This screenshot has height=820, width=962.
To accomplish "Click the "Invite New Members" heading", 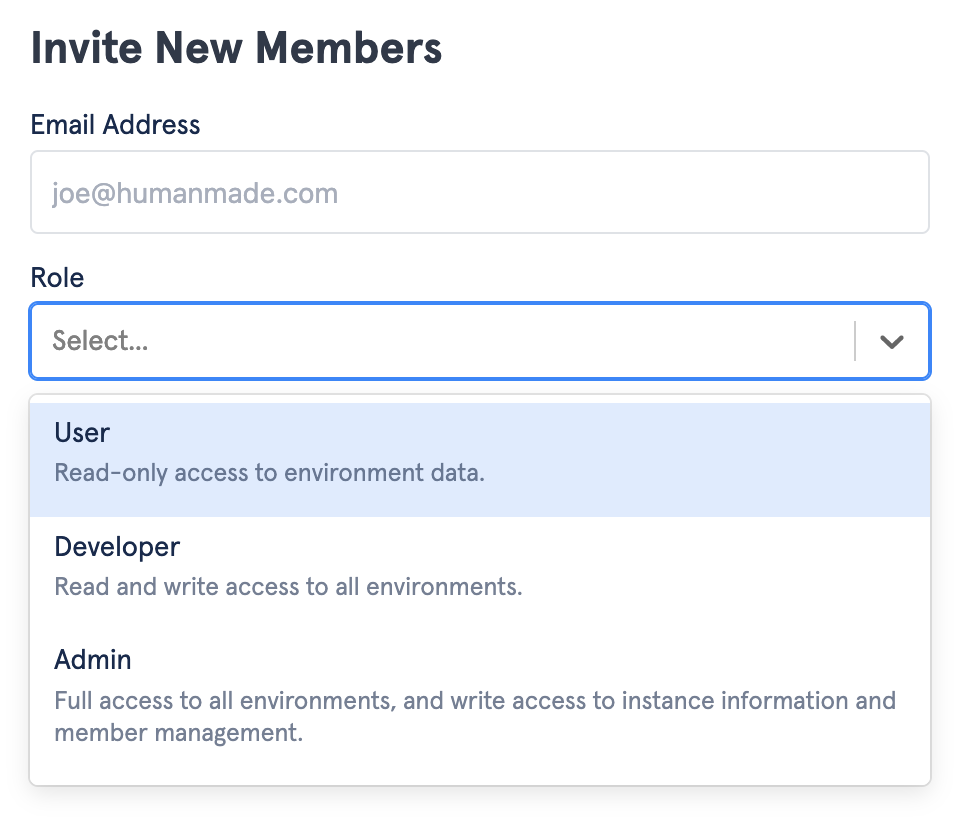I will tap(236, 49).
